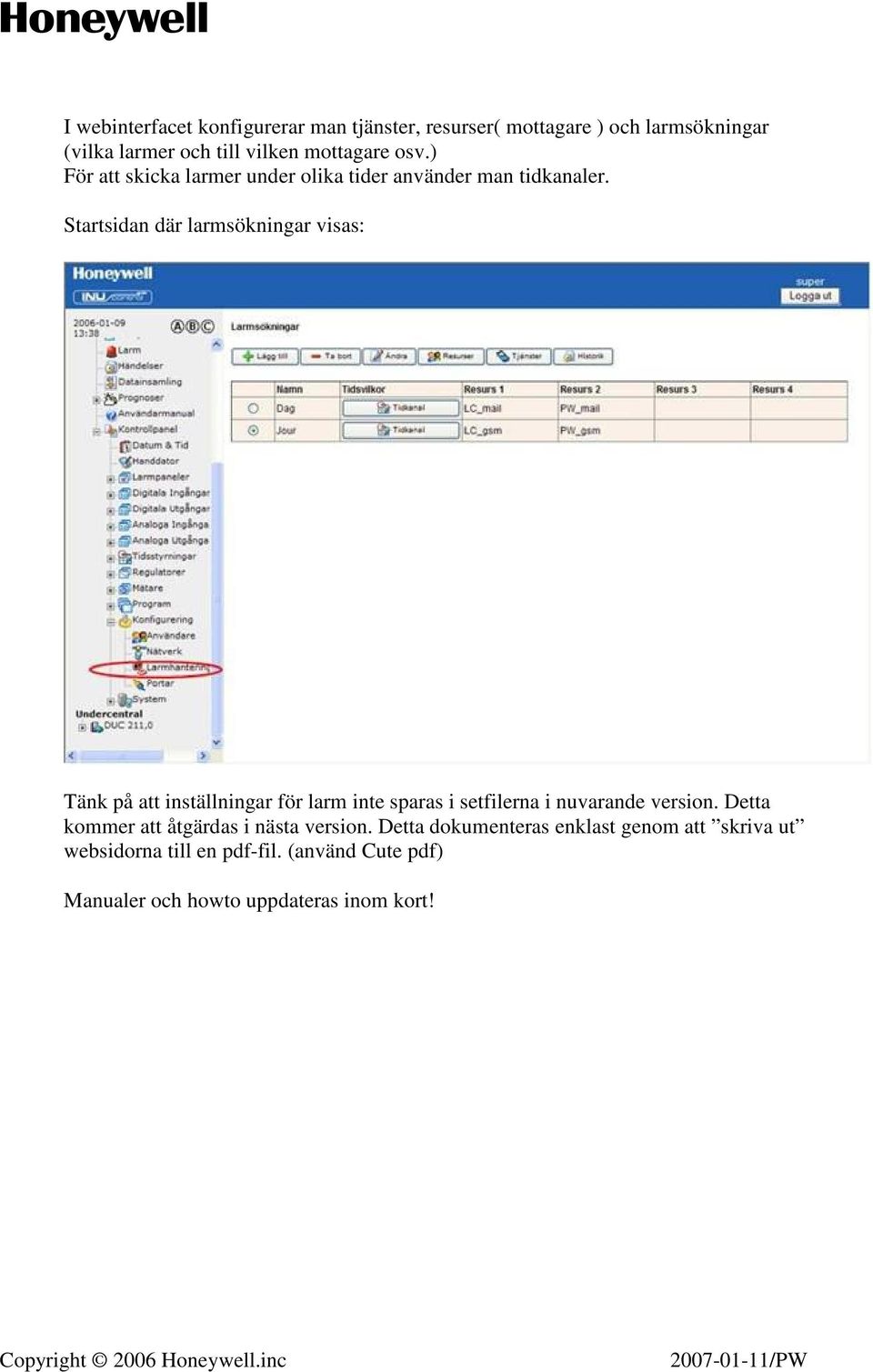
Task: Click the Nätverk network icon
Action: pos(139,652)
